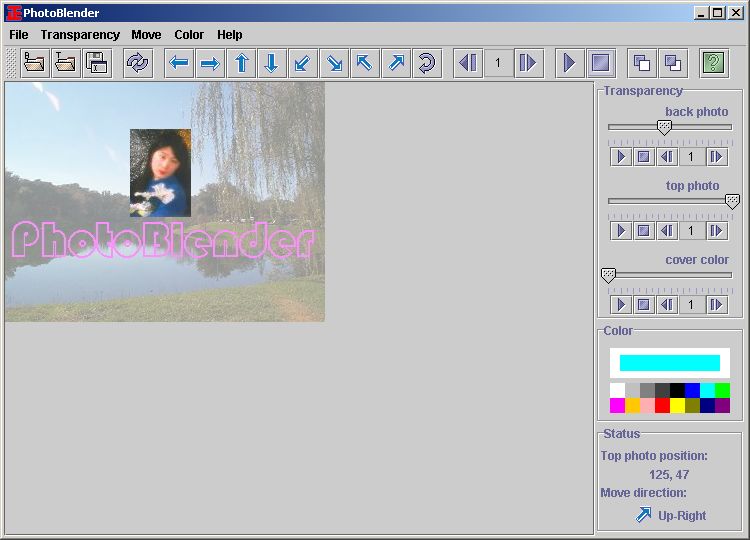Pick the green color swatch
750x540 pixels.
pyautogui.click(x=722, y=390)
